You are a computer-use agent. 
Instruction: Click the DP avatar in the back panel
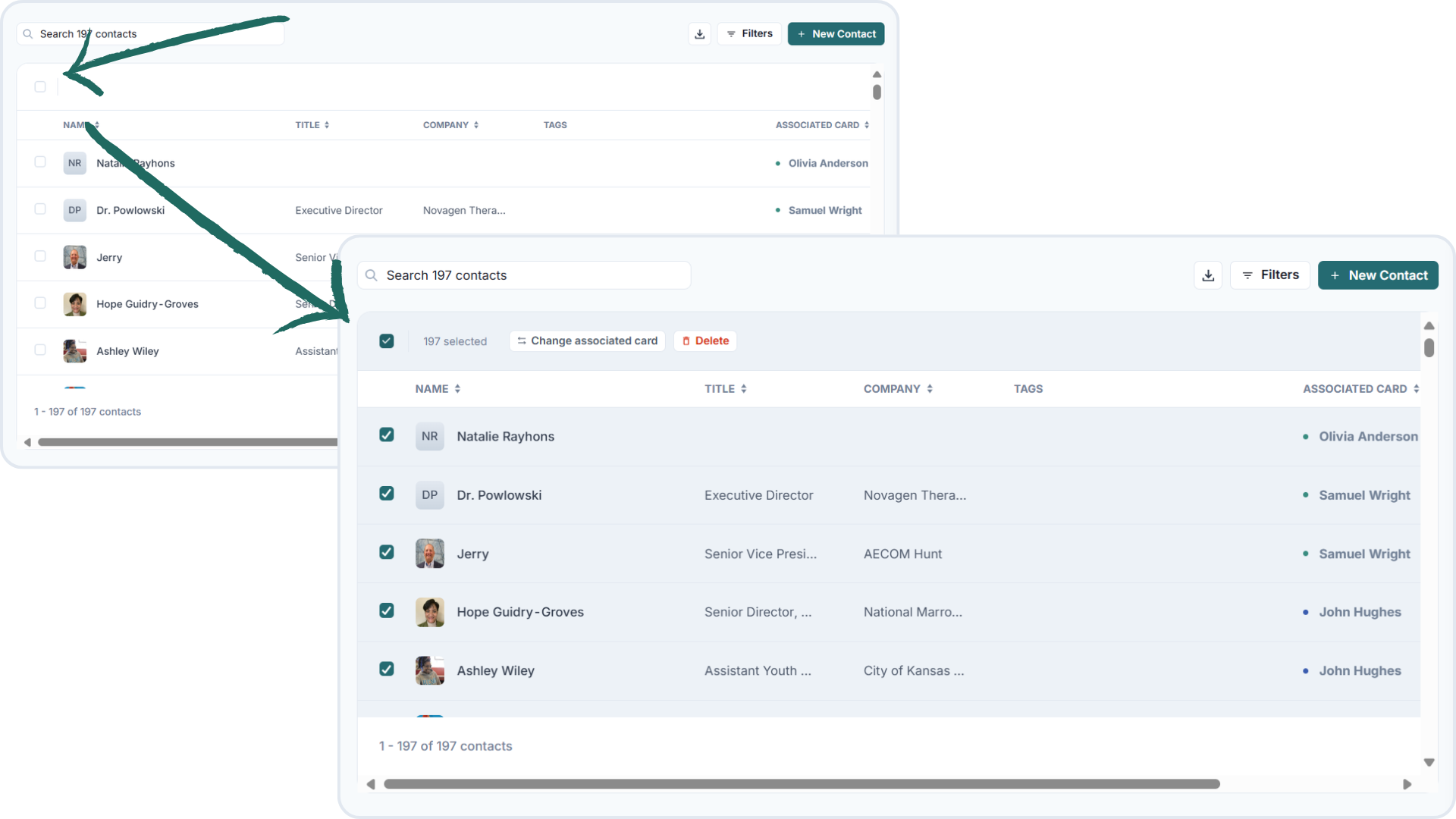pyautogui.click(x=74, y=210)
